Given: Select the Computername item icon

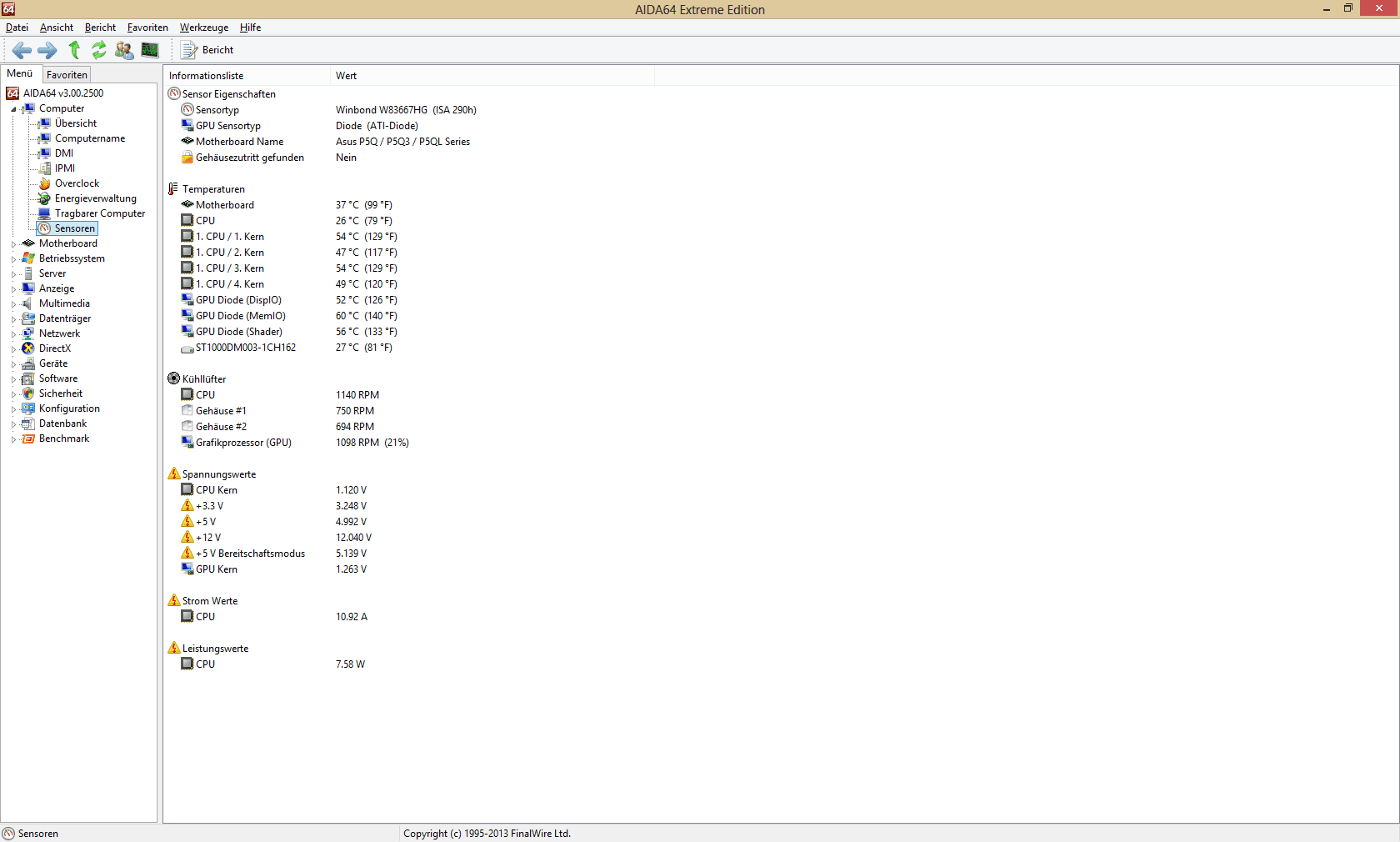Looking at the screenshot, I should [45, 138].
